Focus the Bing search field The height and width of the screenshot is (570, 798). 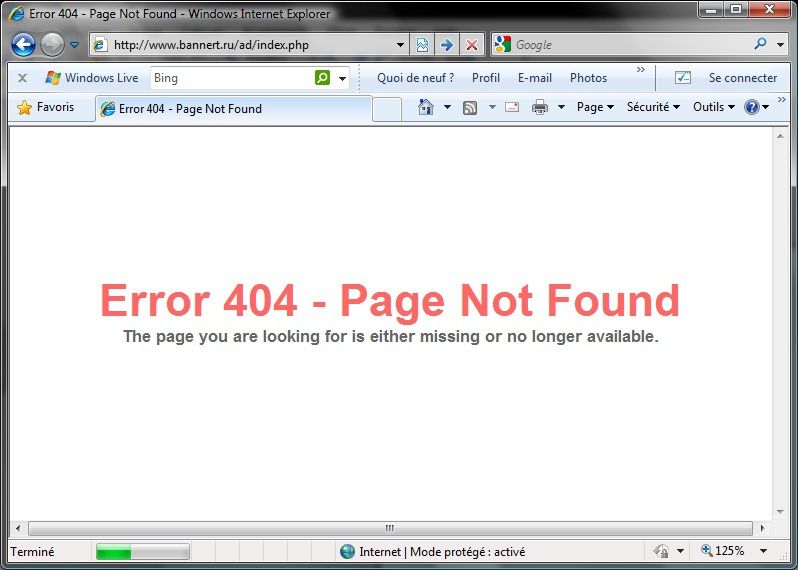[x=232, y=78]
